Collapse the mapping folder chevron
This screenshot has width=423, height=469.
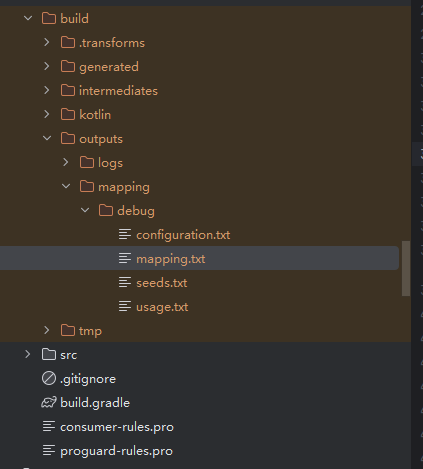(x=66, y=186)
